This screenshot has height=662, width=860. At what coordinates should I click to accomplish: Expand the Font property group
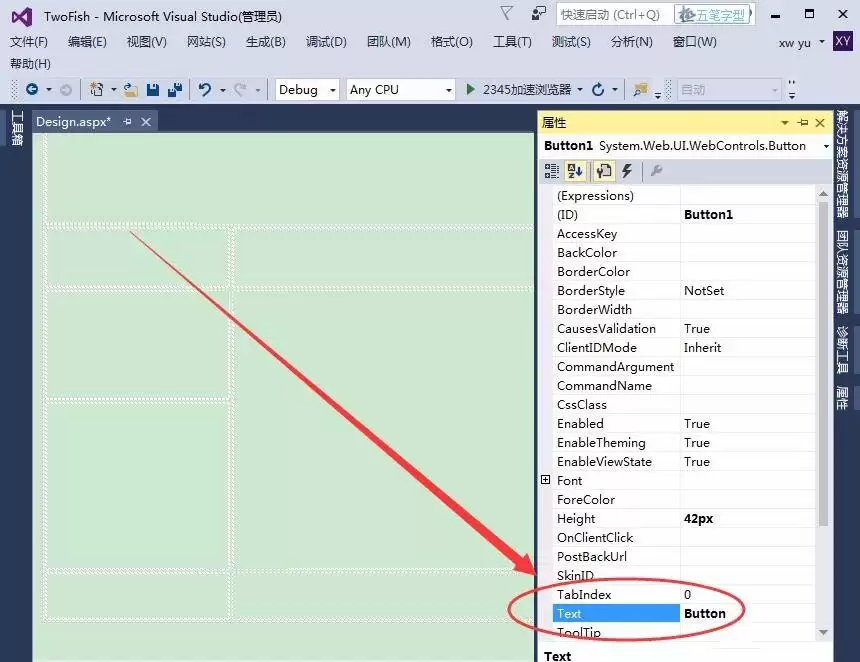tap(546, 480)
